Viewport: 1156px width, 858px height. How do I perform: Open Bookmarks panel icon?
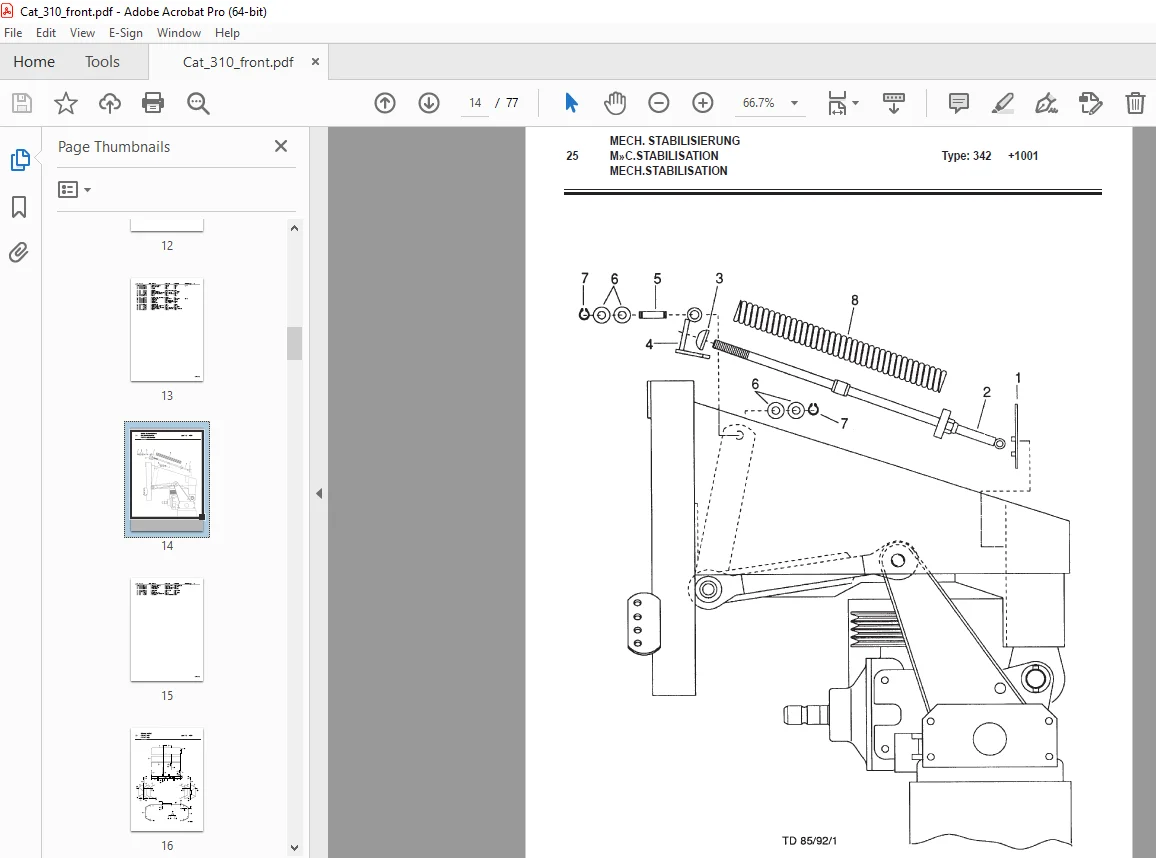(x=19, y=207)
